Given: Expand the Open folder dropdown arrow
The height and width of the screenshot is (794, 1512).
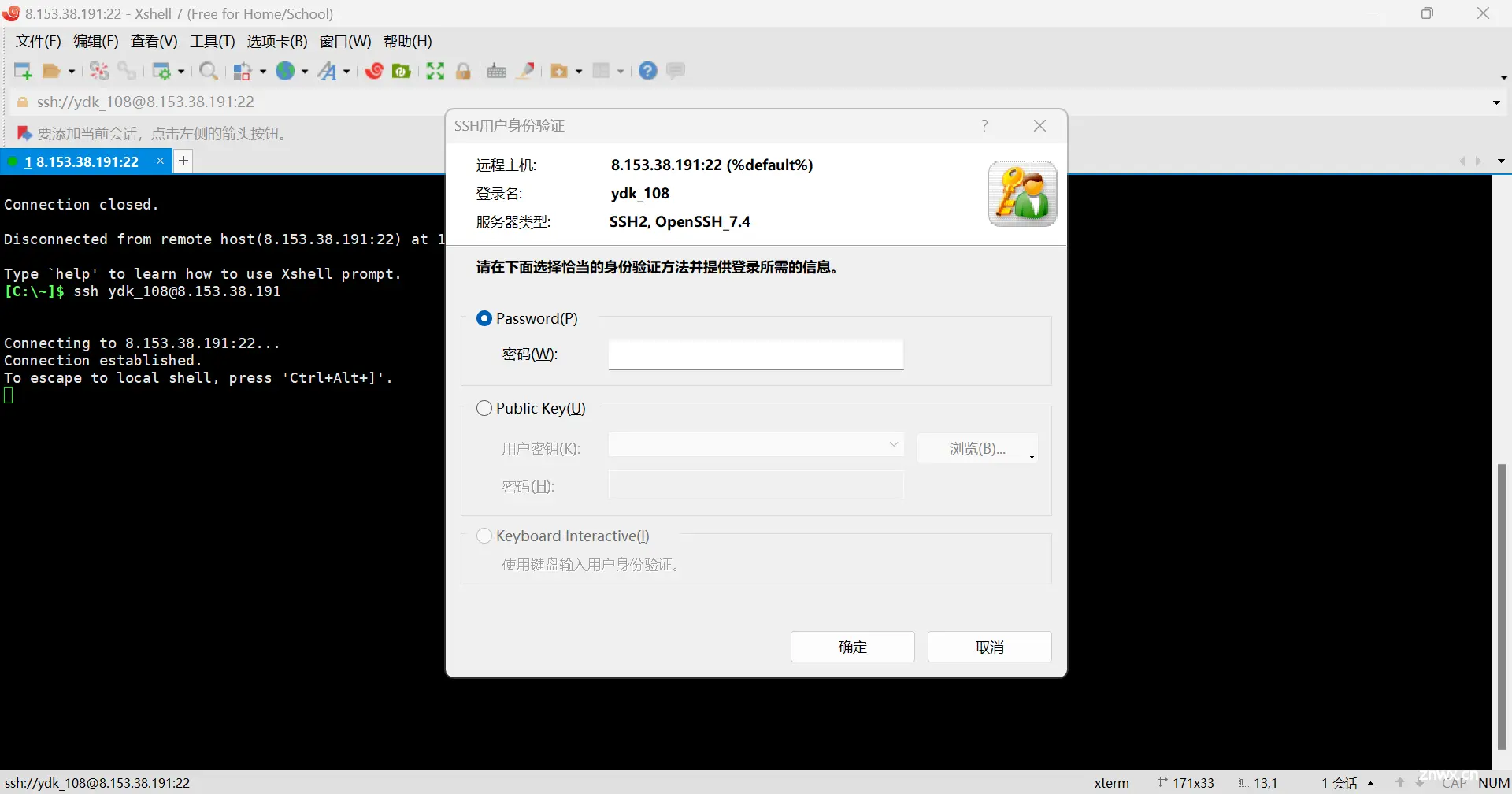Looking at the screenshot, I should click(x=71, y=72).
